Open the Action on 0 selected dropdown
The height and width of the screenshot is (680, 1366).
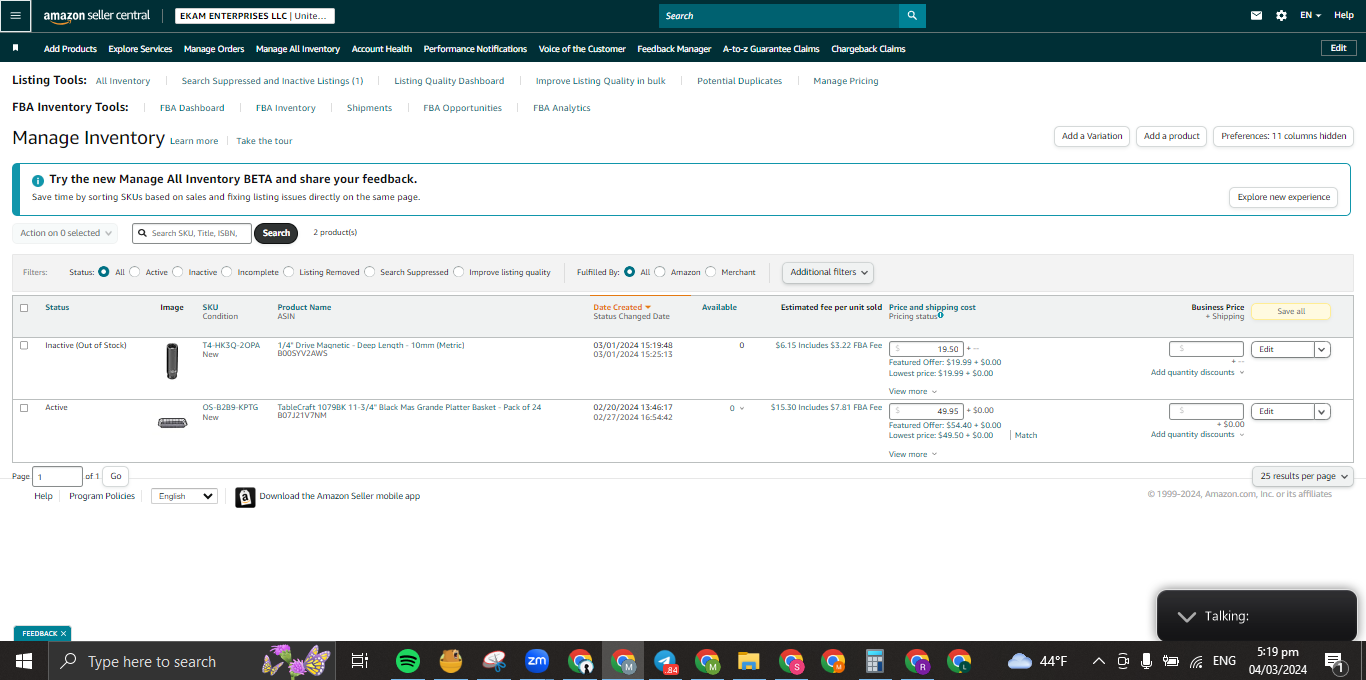pos(65,233)
